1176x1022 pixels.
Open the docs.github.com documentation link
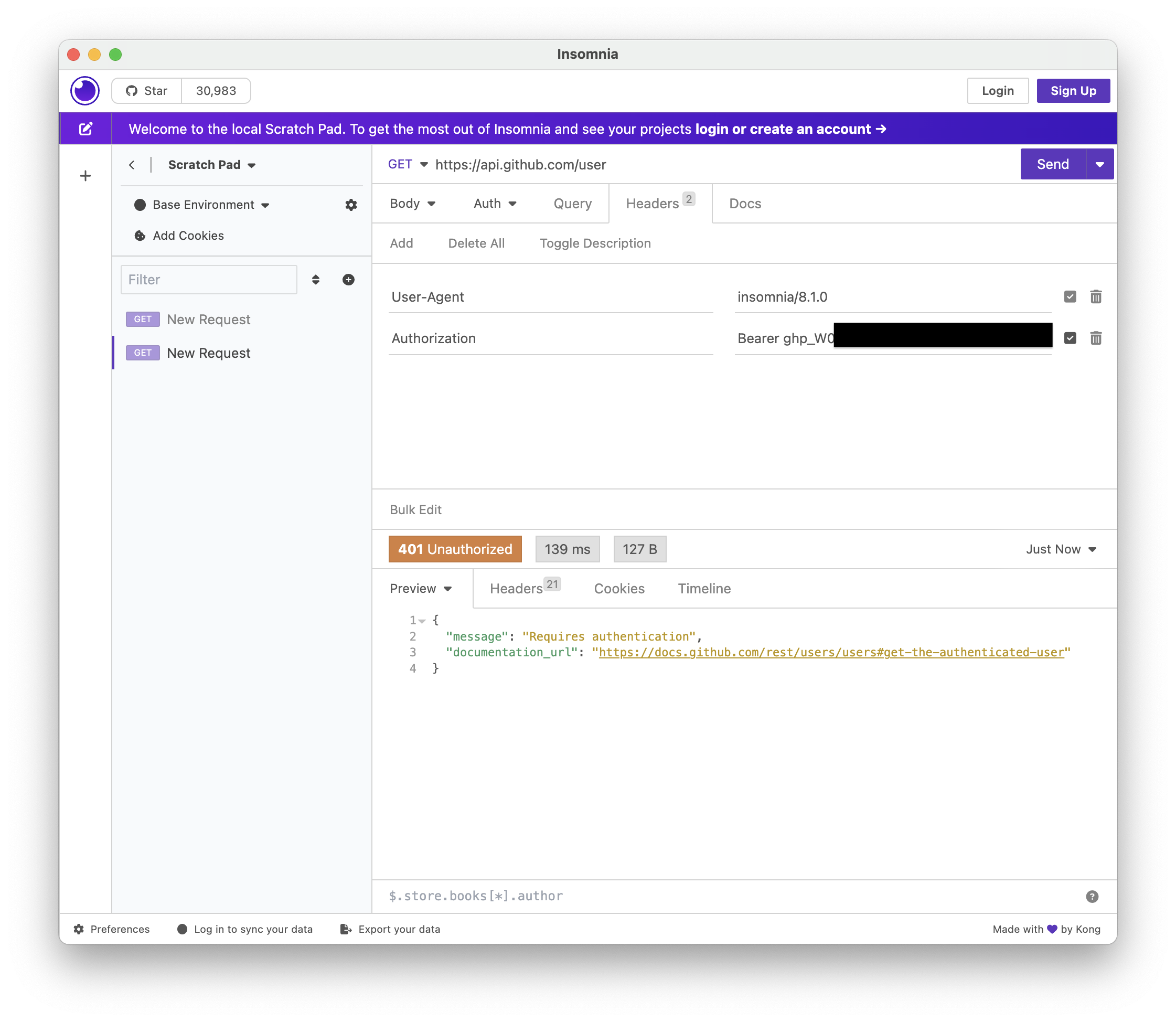click(x=831, y=653)
